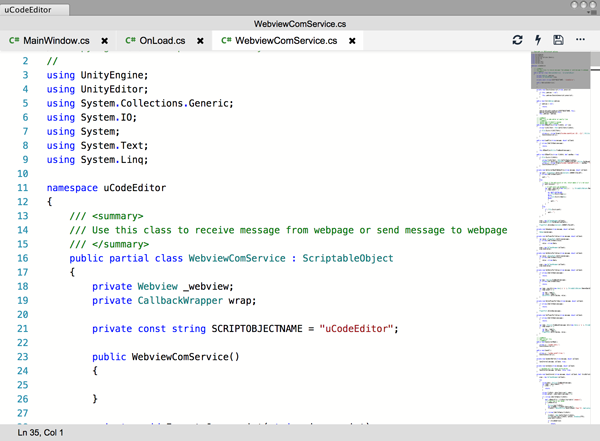Viewport: 600px width, 441px height.
Task: Click the 'using System.Text;' line
Action: click(x=97, y=145)
